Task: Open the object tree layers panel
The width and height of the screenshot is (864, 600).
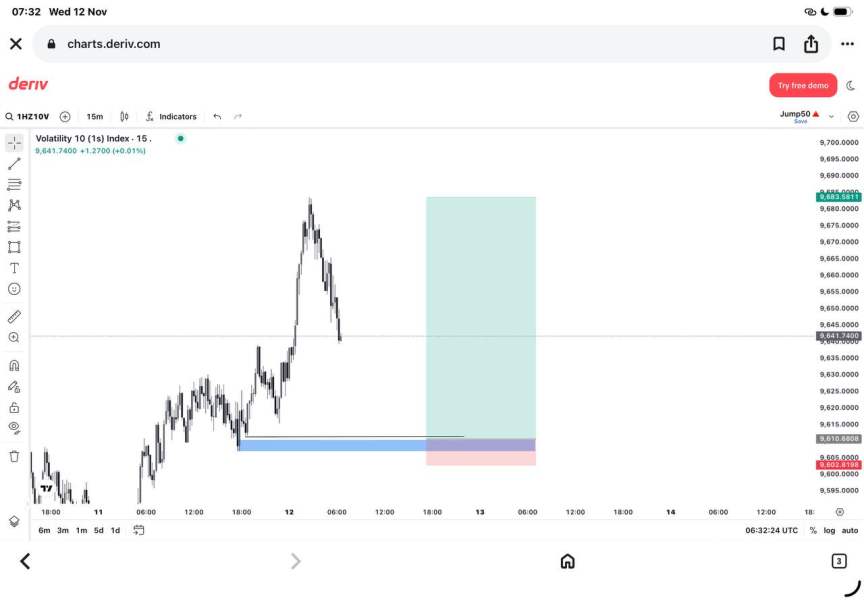Action: (x=14, y=521)
